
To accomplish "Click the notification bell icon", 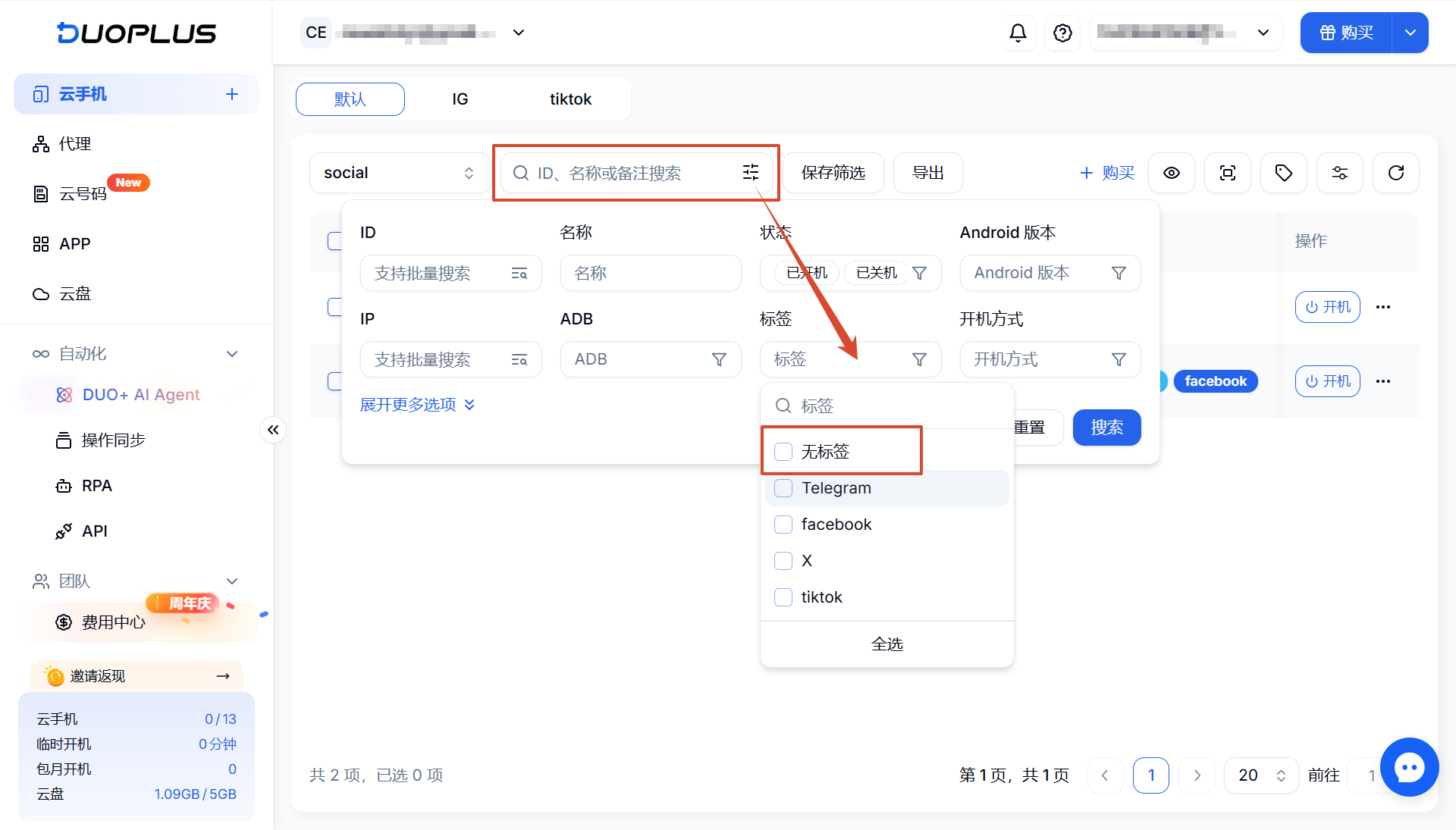I will [x=1018, y=33].
